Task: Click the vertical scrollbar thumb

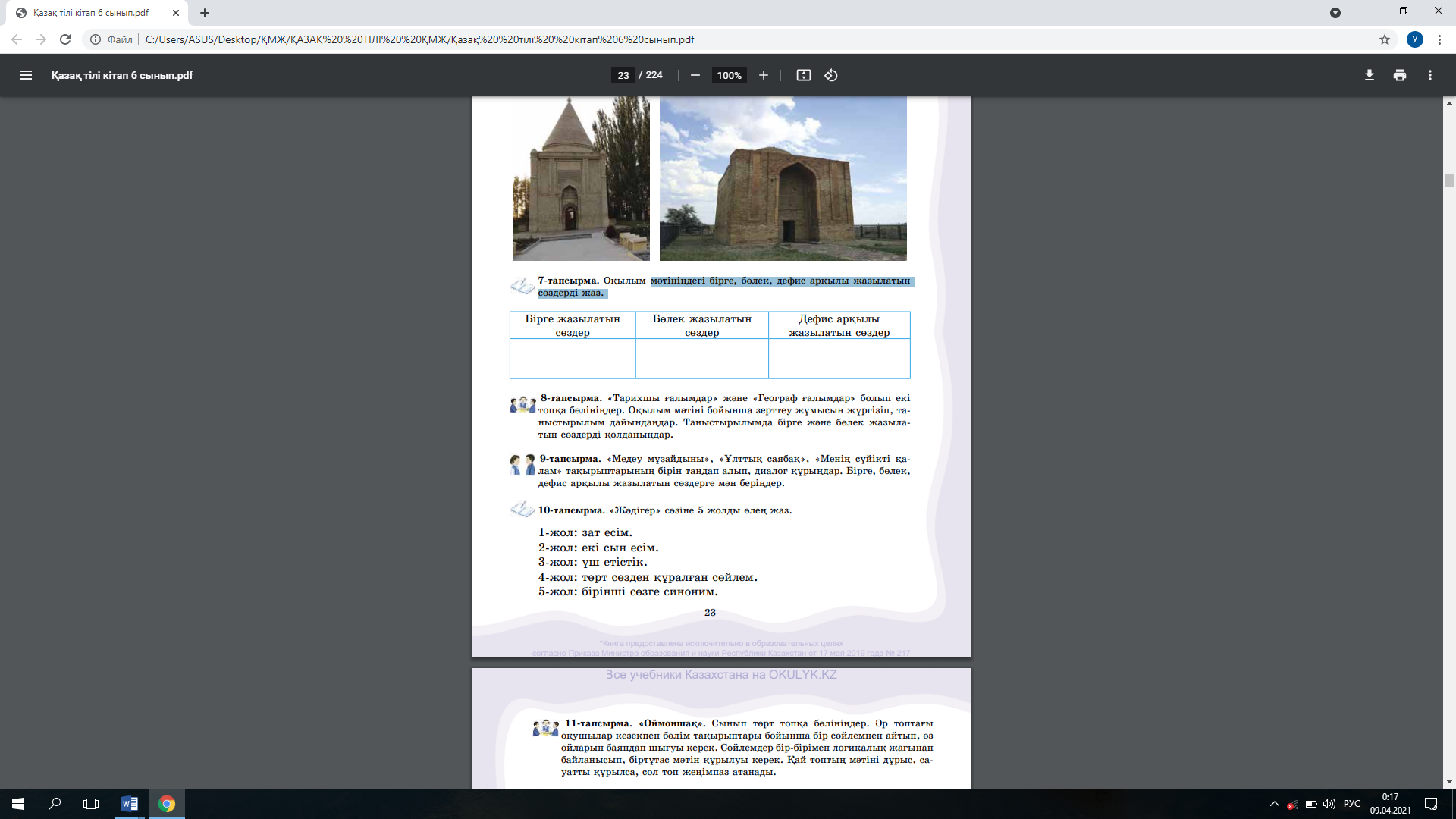Action: 1449,180
